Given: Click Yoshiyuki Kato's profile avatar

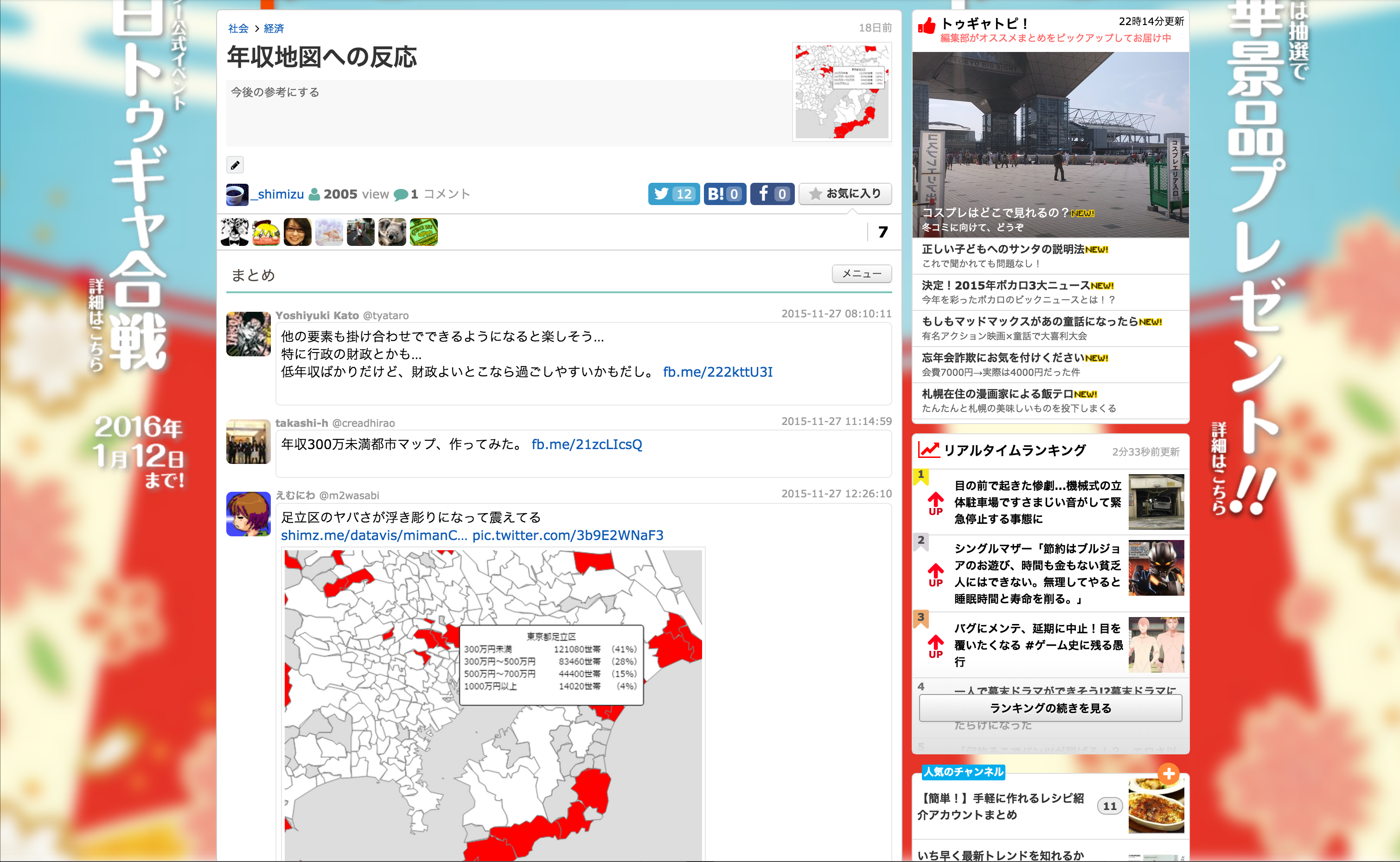Looking at the screenshot, I should click(x=249, y=334).
